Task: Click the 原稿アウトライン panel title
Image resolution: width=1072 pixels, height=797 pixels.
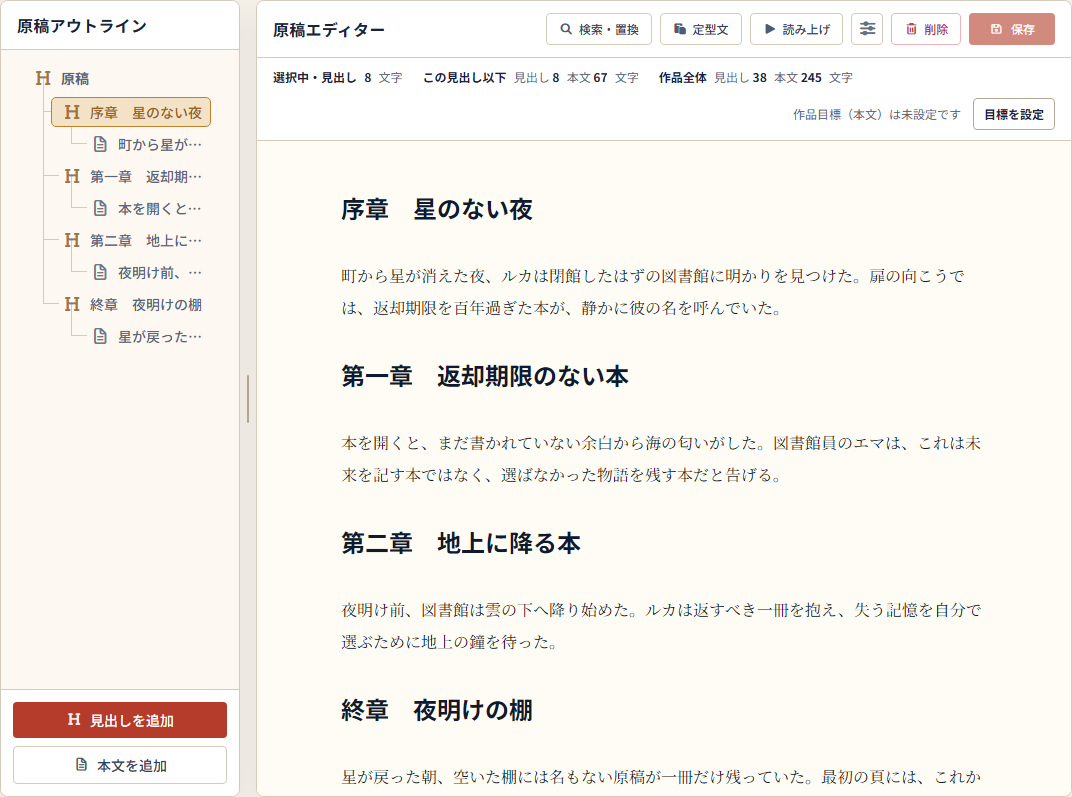Action: (82, 27)
